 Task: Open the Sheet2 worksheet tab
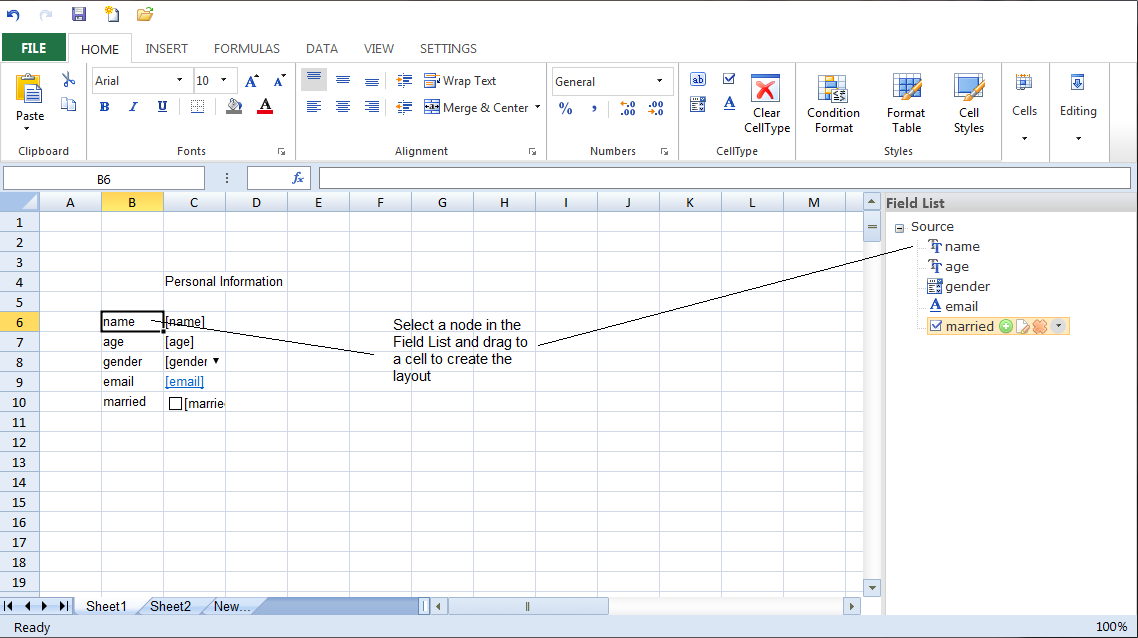pos(170,606)
